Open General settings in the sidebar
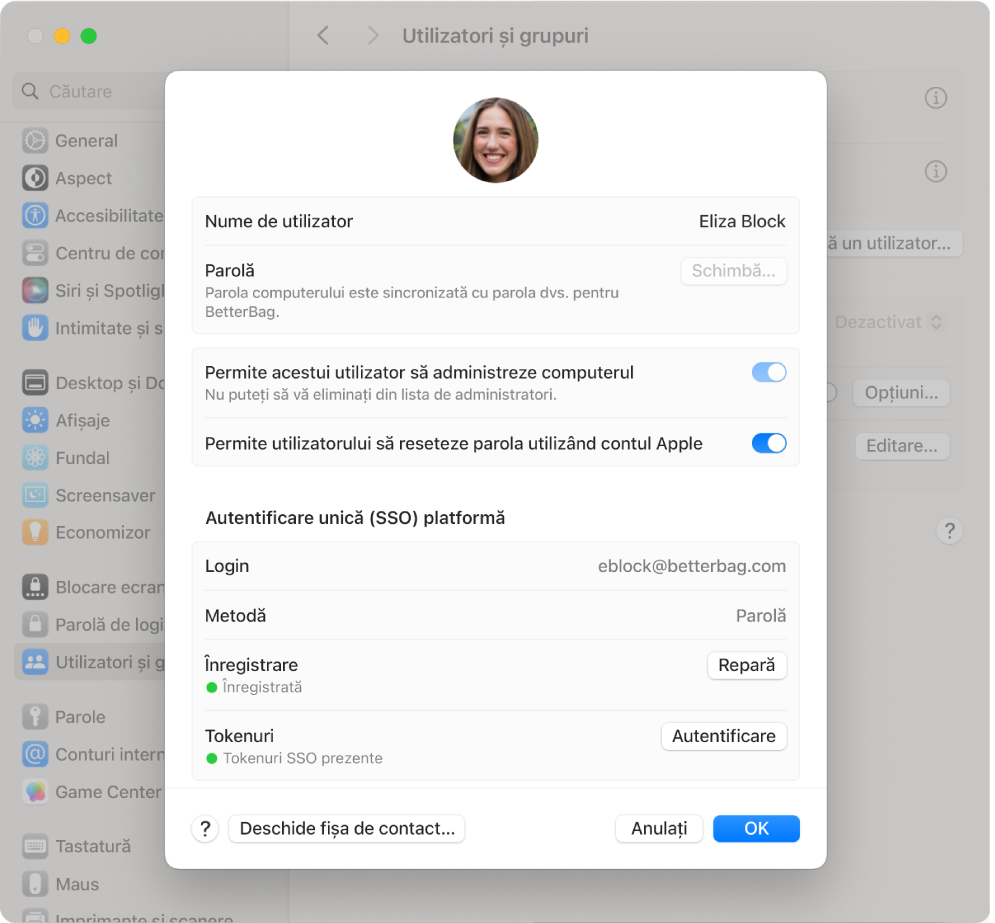 coord(85,140)
